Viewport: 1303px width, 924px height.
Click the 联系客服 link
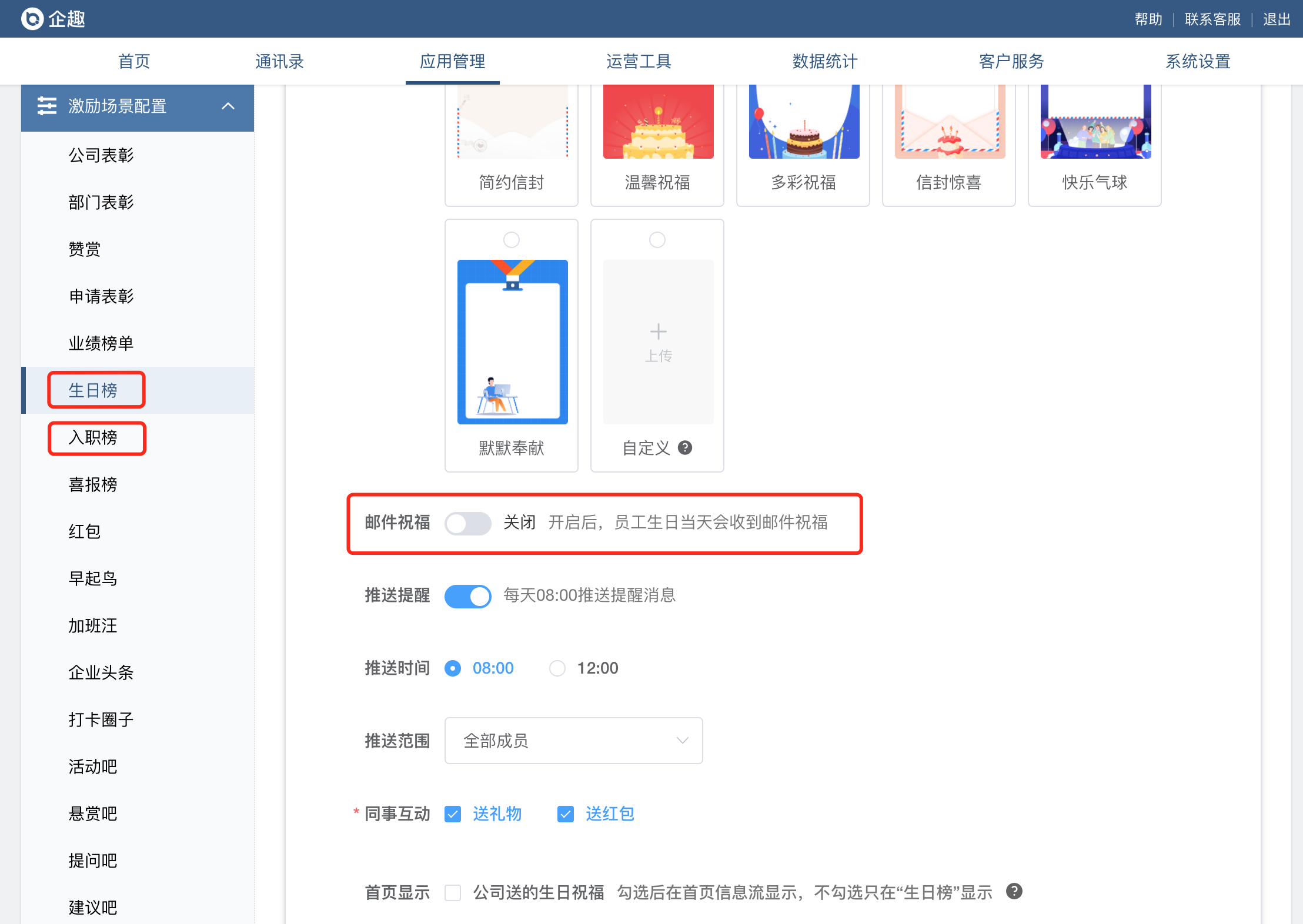[1212, 19]
